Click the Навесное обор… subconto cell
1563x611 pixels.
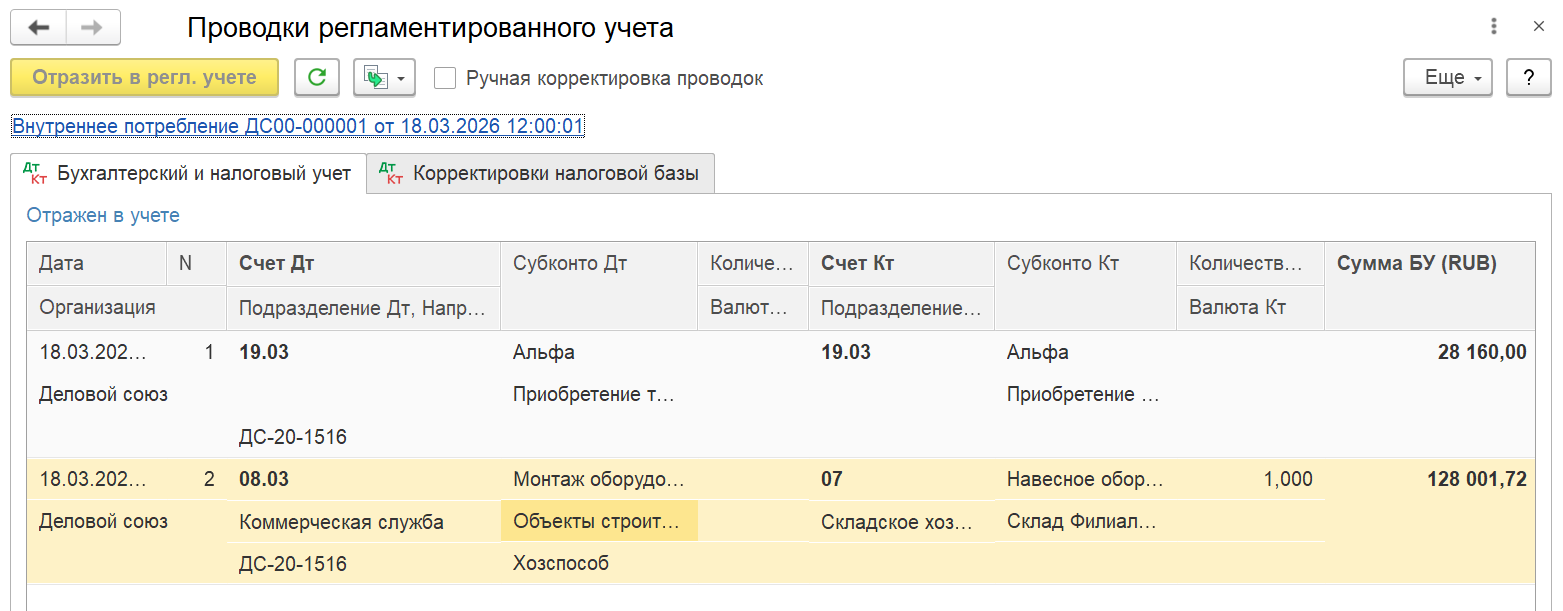(x=1085, y=480)
